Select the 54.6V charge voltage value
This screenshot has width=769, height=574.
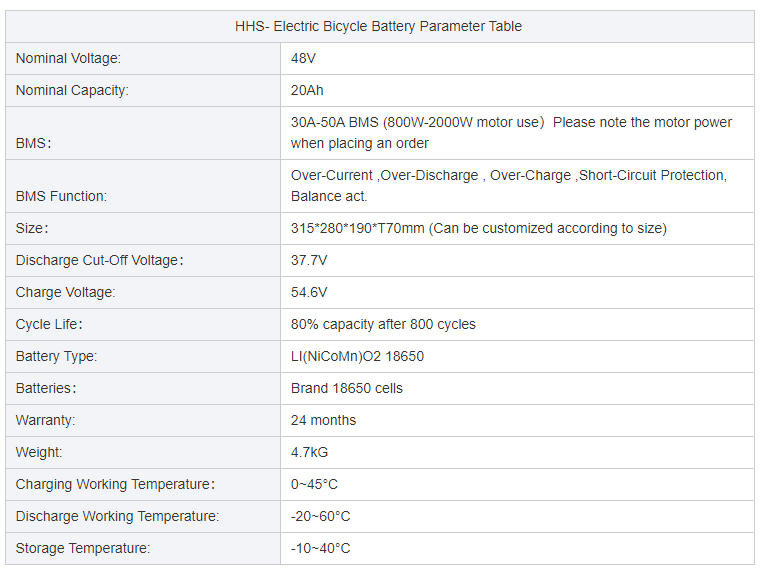(x=309, y=292)
